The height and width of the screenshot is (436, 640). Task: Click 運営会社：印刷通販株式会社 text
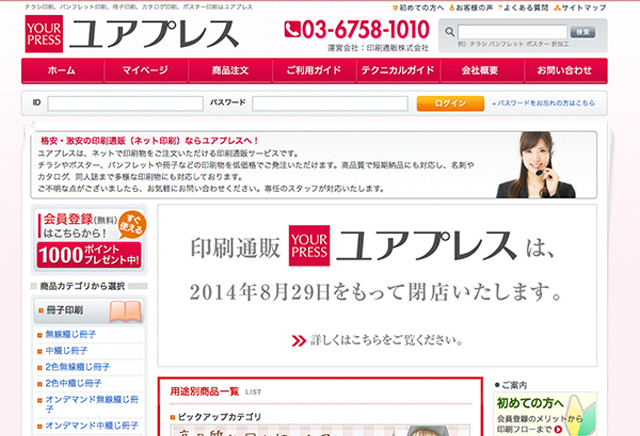(x=378, y=48)
